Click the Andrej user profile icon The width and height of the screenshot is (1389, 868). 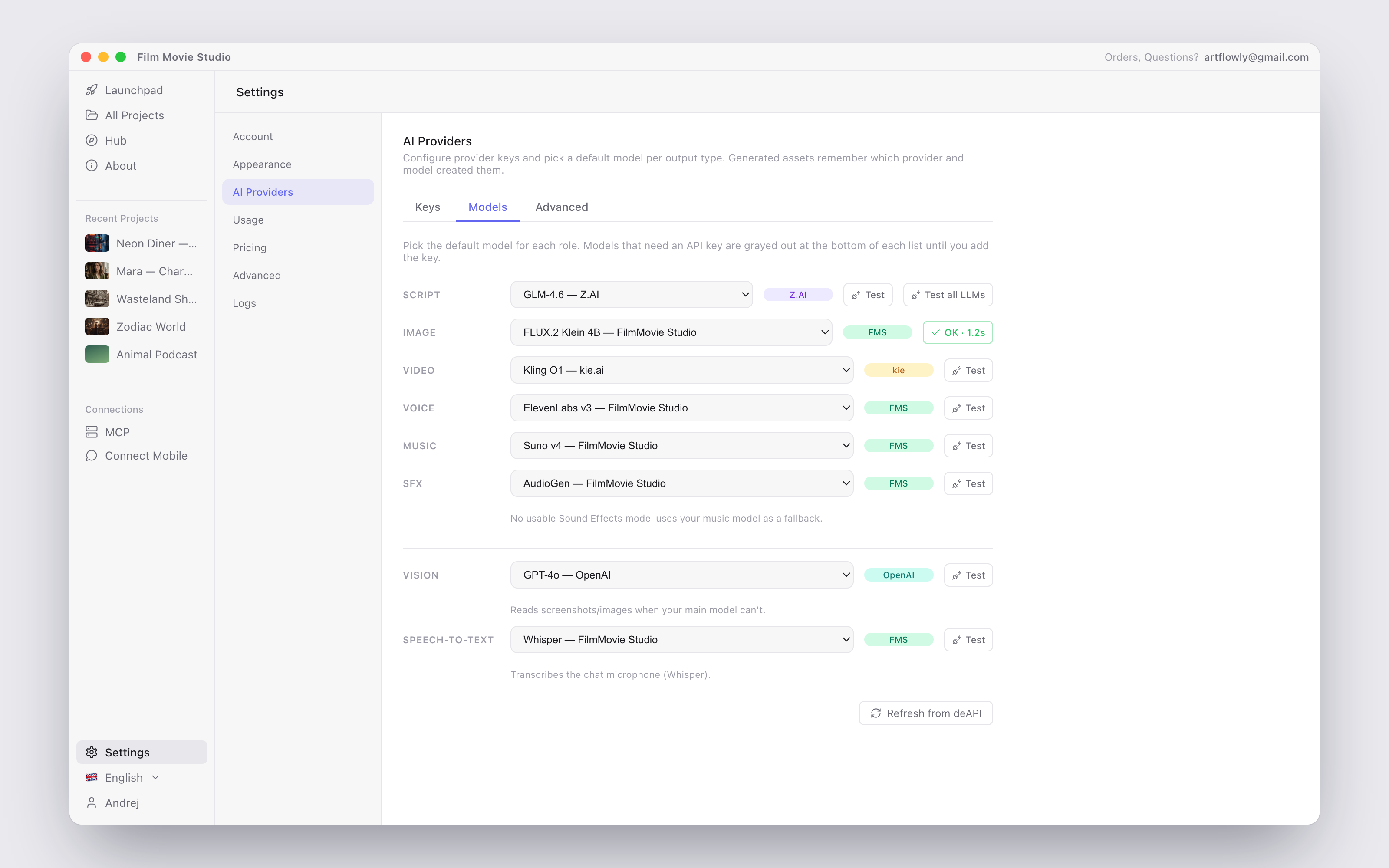[91, 802]
